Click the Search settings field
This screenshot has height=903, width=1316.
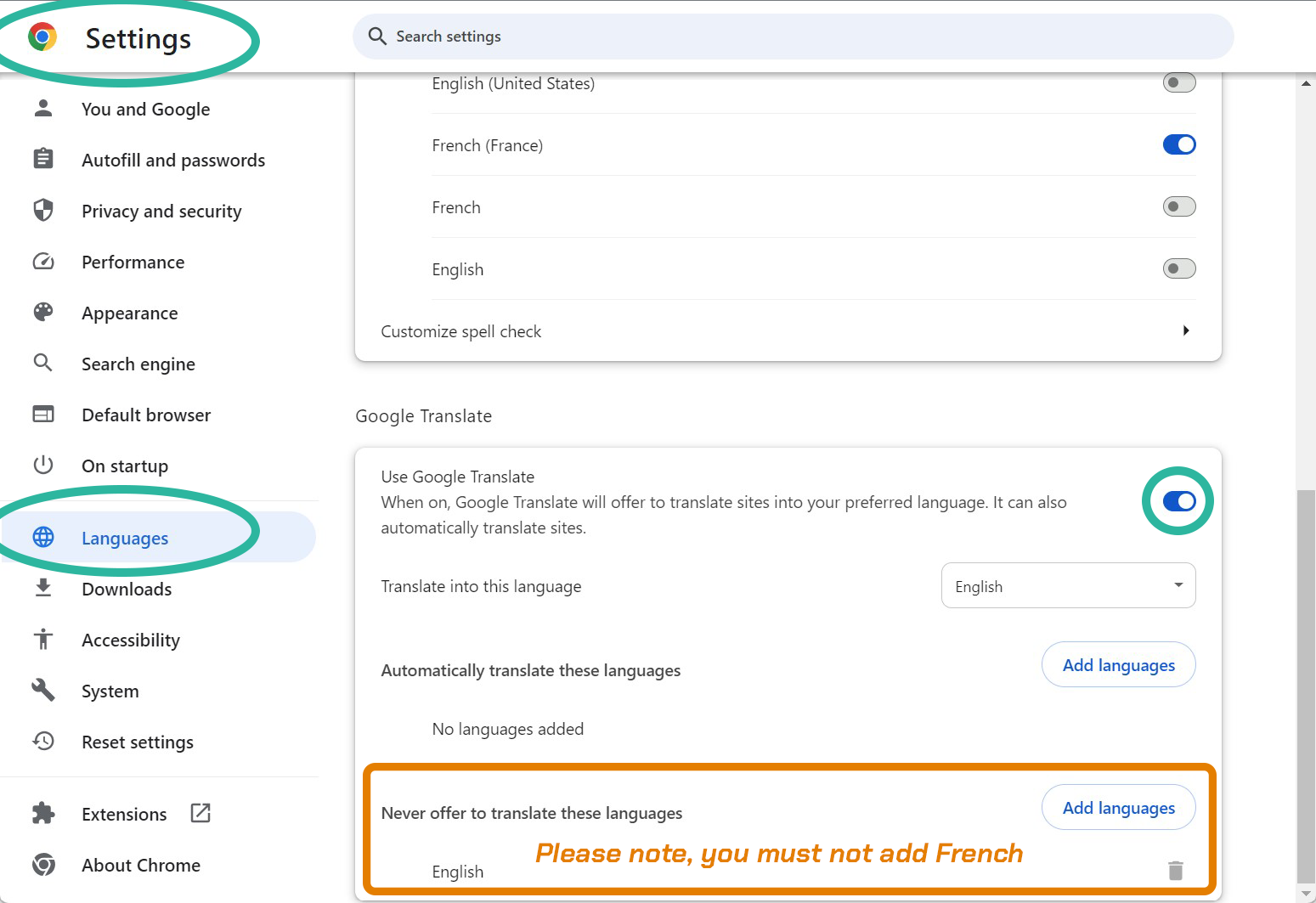[792, 37]
